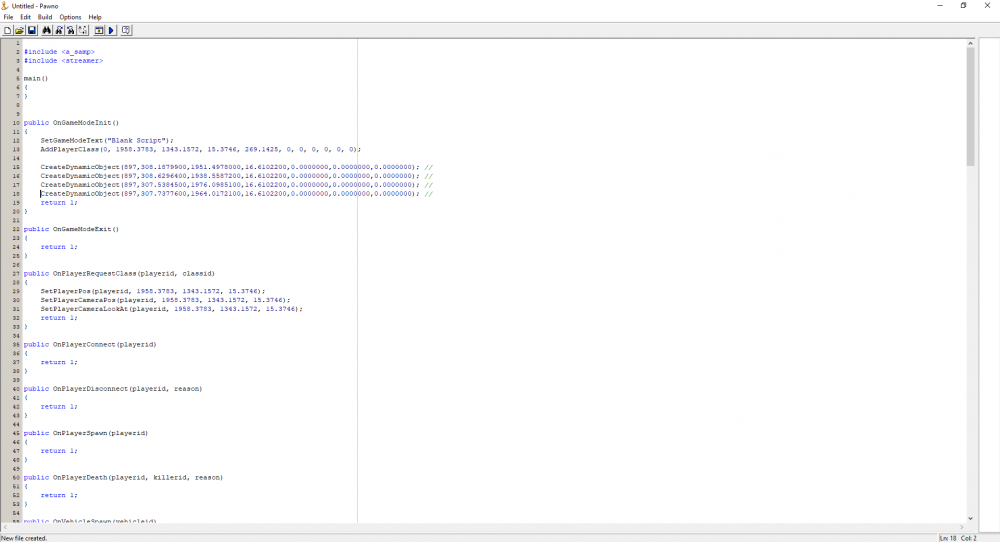1000x542 pixels.
Task: Close the Pawno window
Action: click(987, 6)
